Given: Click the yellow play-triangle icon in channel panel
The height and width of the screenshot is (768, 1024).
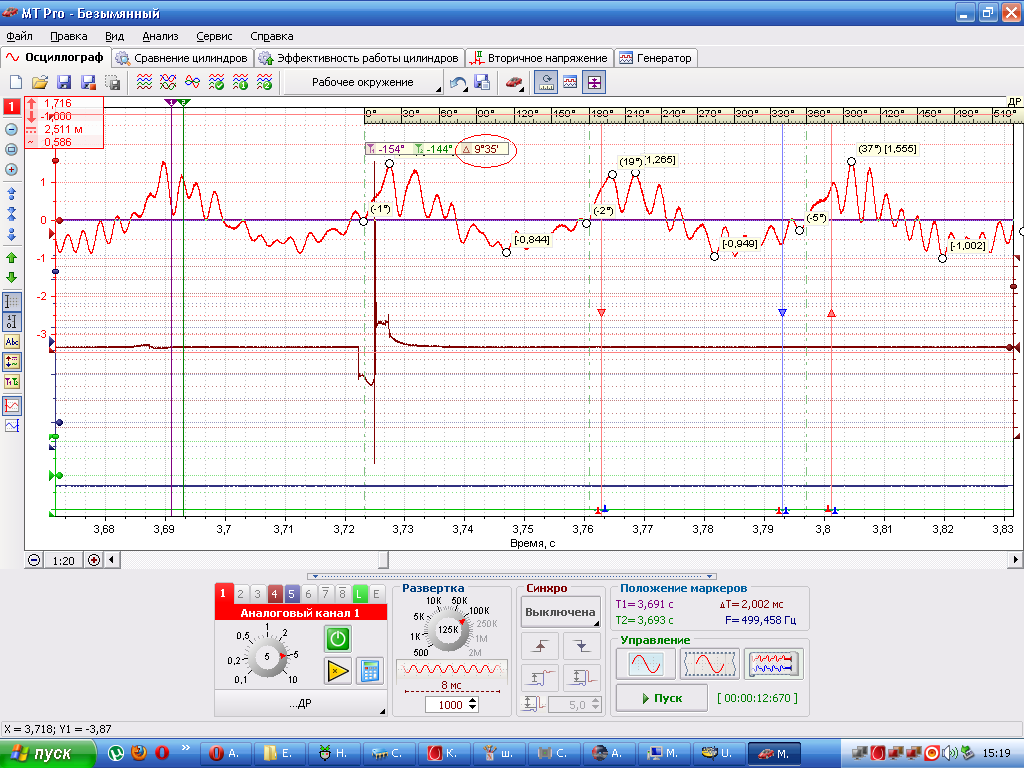Looking at the screenshot, I should (x=338, y=671).
